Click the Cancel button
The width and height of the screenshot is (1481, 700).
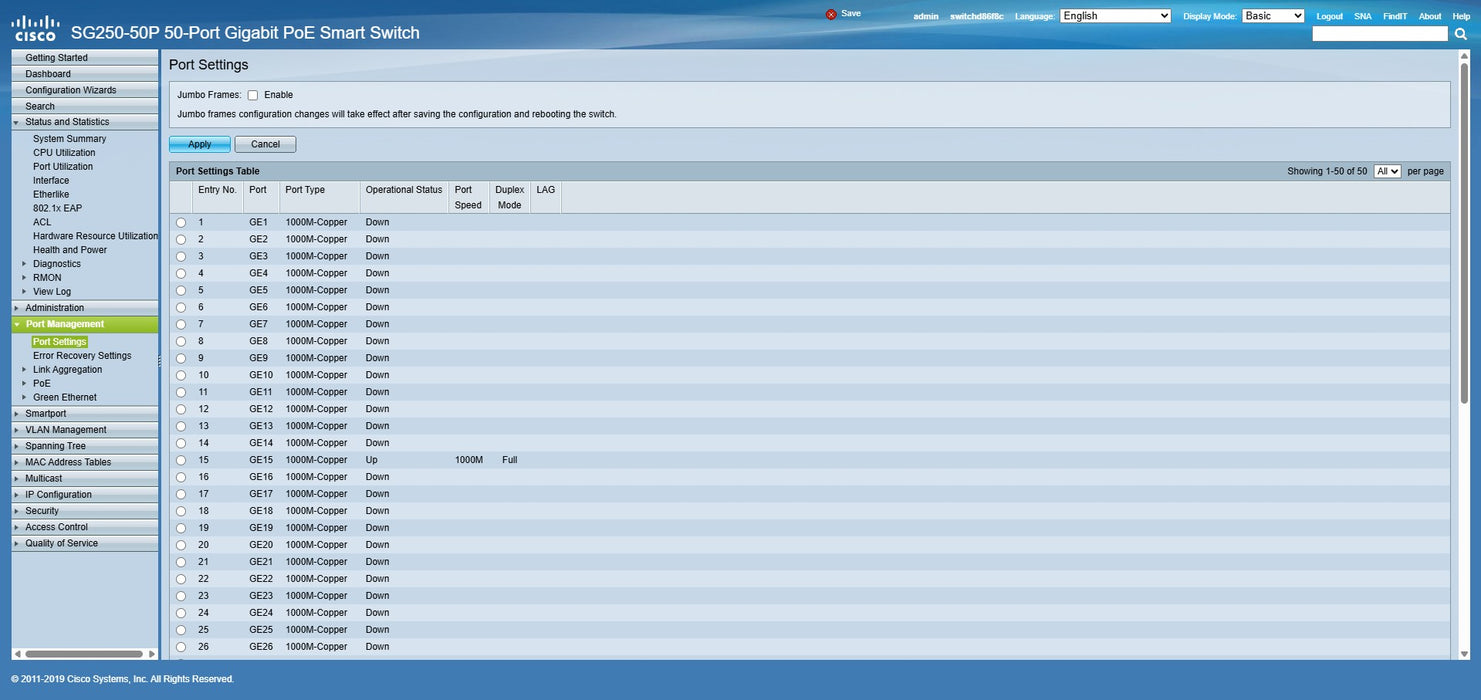pos(265,144)
